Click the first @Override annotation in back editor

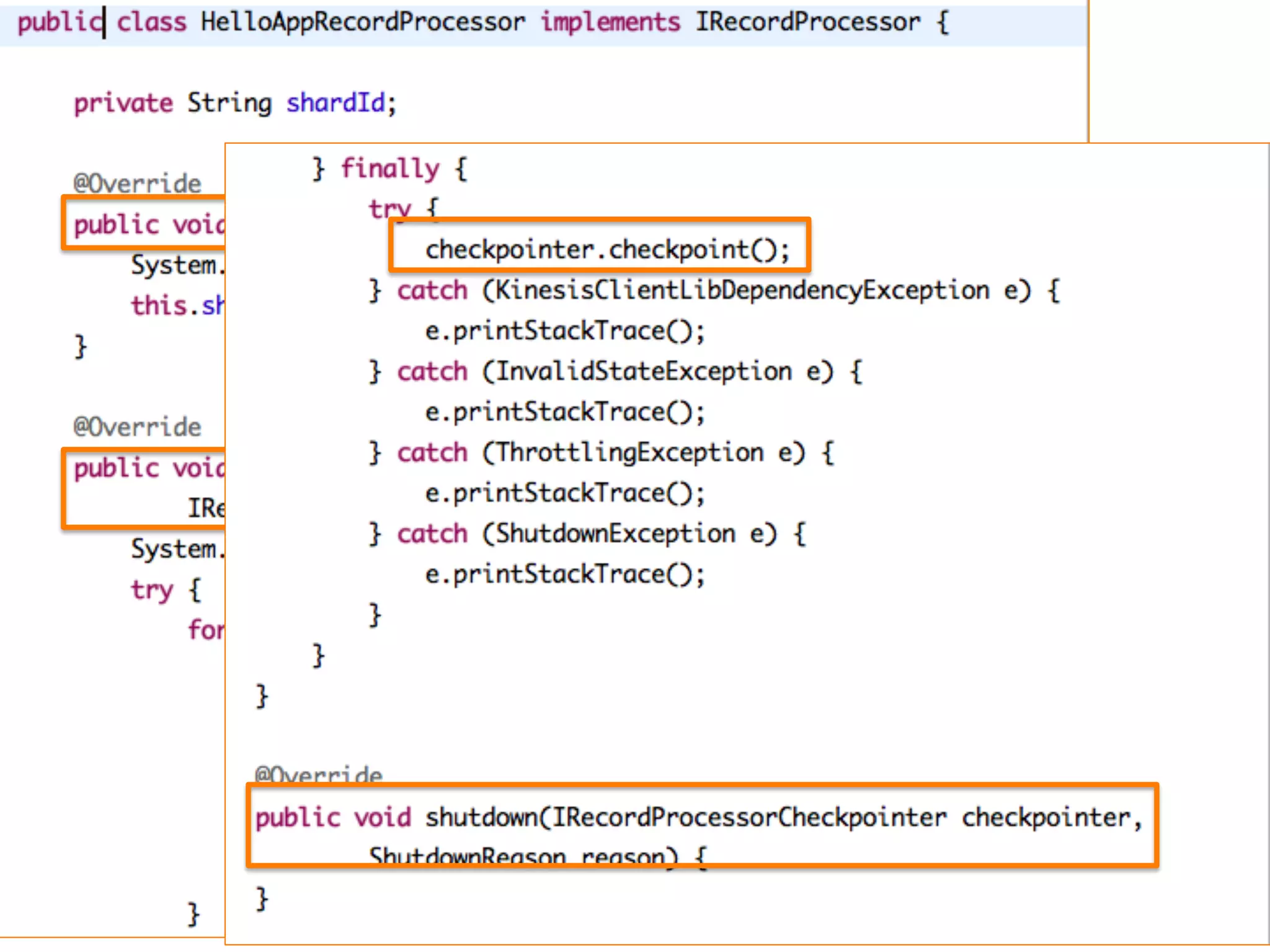137,183
